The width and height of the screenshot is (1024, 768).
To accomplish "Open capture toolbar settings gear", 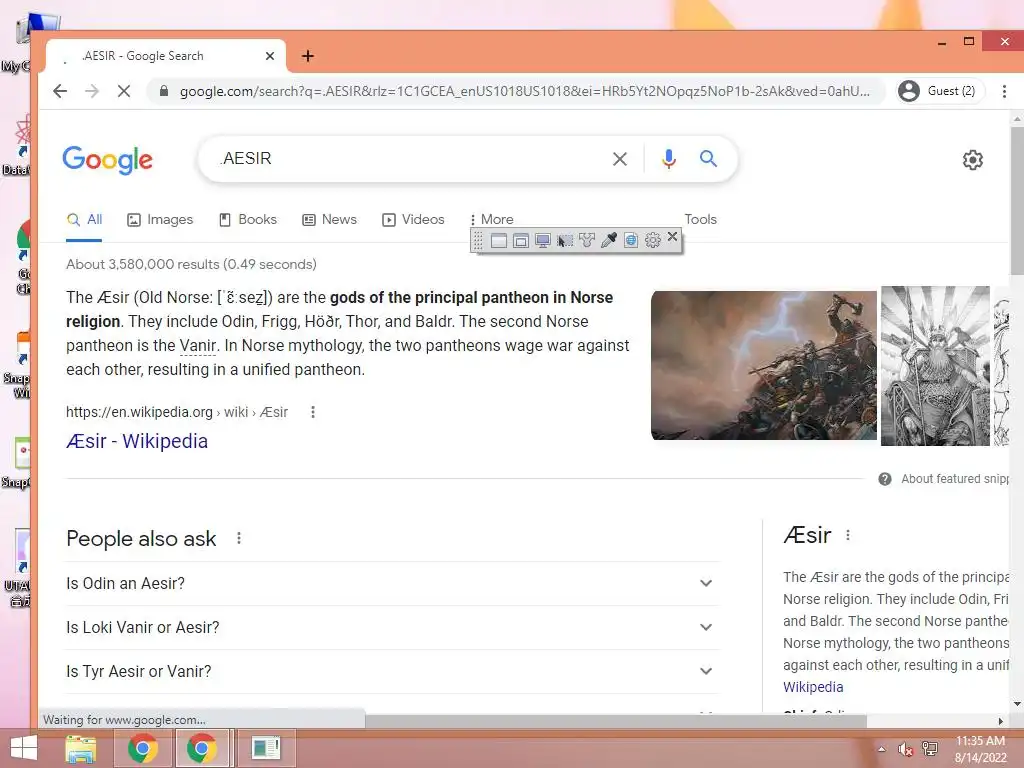I will [652, 241].
